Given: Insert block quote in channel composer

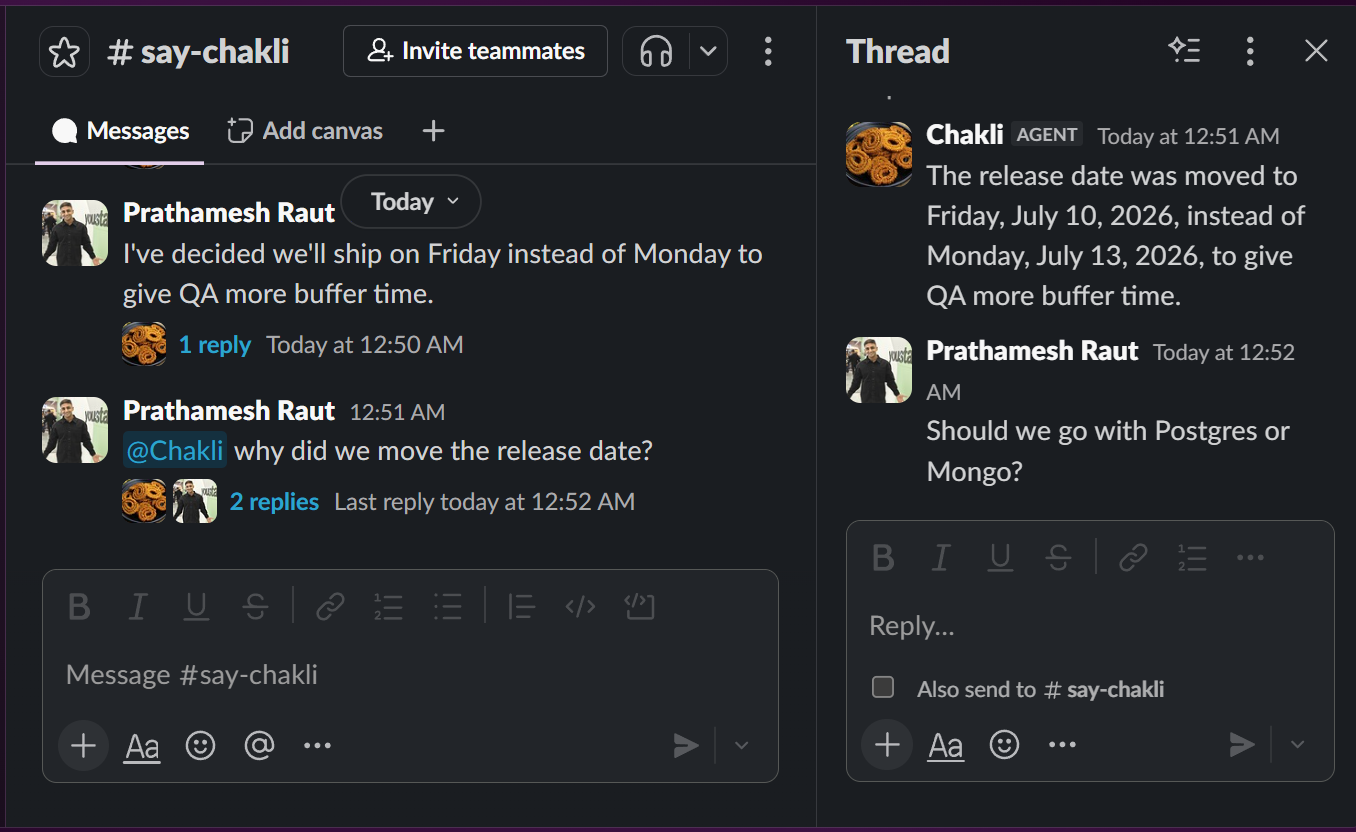Looking at the screenshot, I should [521, 606].
